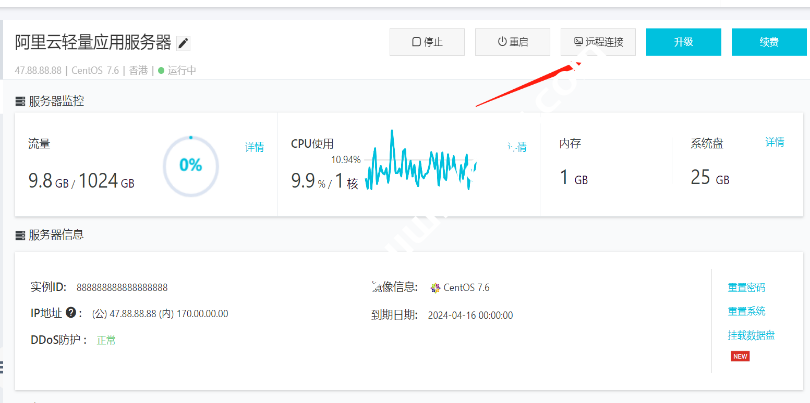Click the 升级 upgrade button

tap(683, 42)
